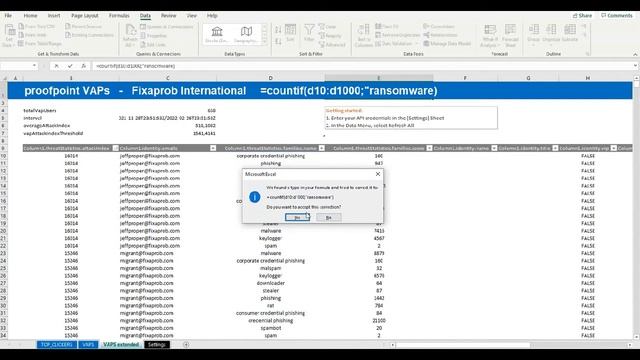The width and height of the screenshot is (640, 360).
Task: Open the Page Layout tab
Action: (84, 16)
